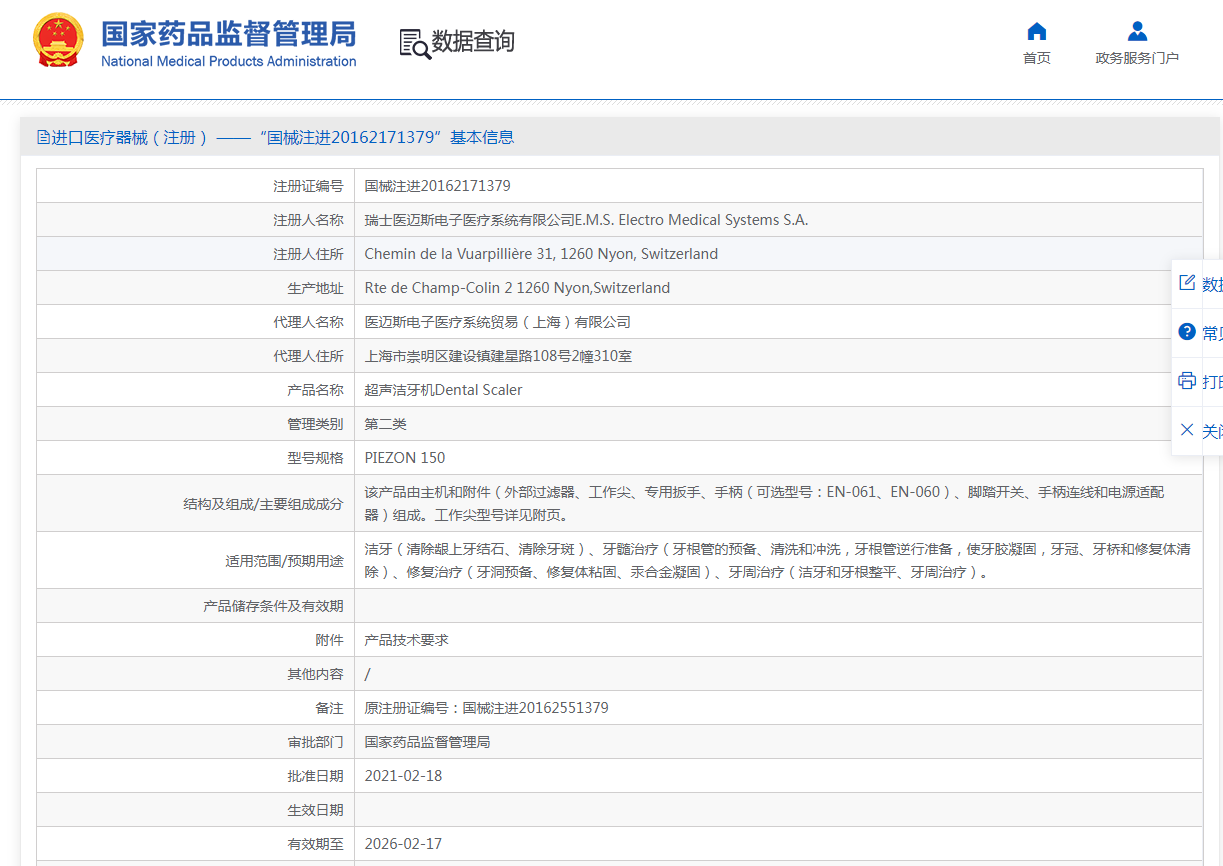The image size is (1223, 866).
Task: Click the National Medical Products Administration subtitle
Action: pyautogui.click(x=228, y=61)
